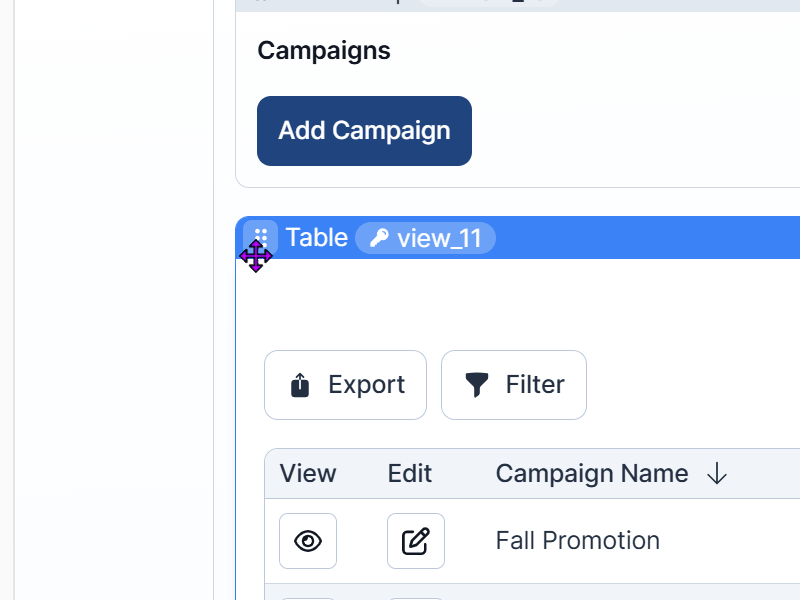Click the Table label in blue header

pos(317,238)
